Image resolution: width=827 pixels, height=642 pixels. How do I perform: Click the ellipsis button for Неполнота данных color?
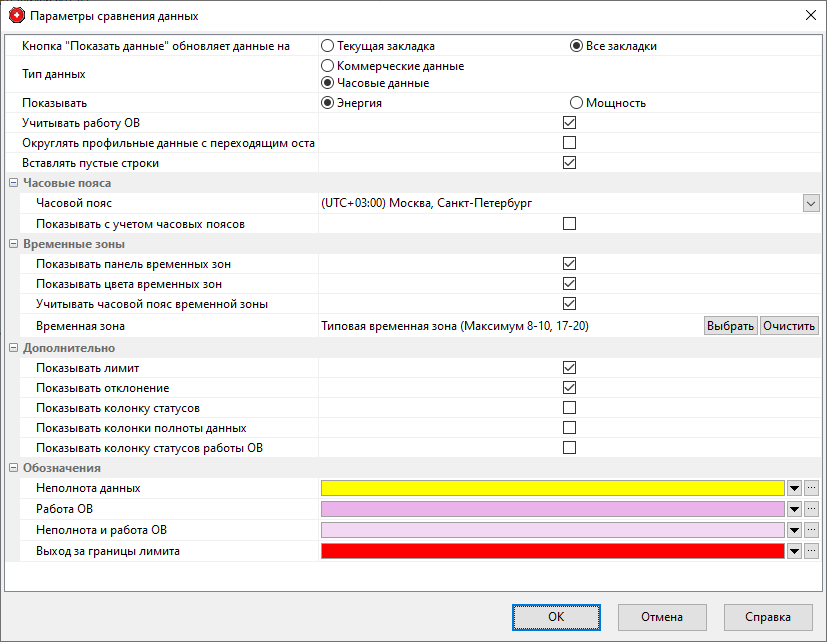[x=811, y=488]
